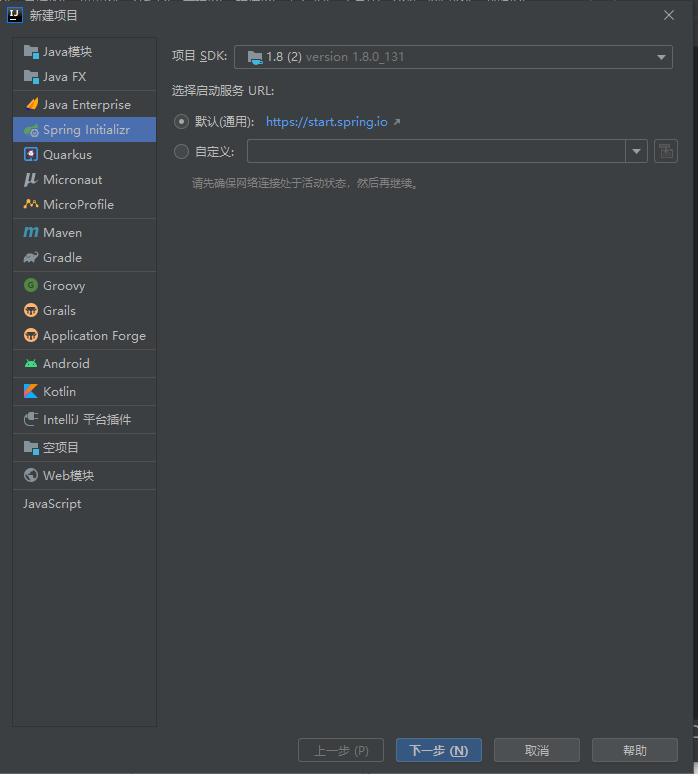
Task: Click the Gradle elephant icon
Action: [31, 258]
